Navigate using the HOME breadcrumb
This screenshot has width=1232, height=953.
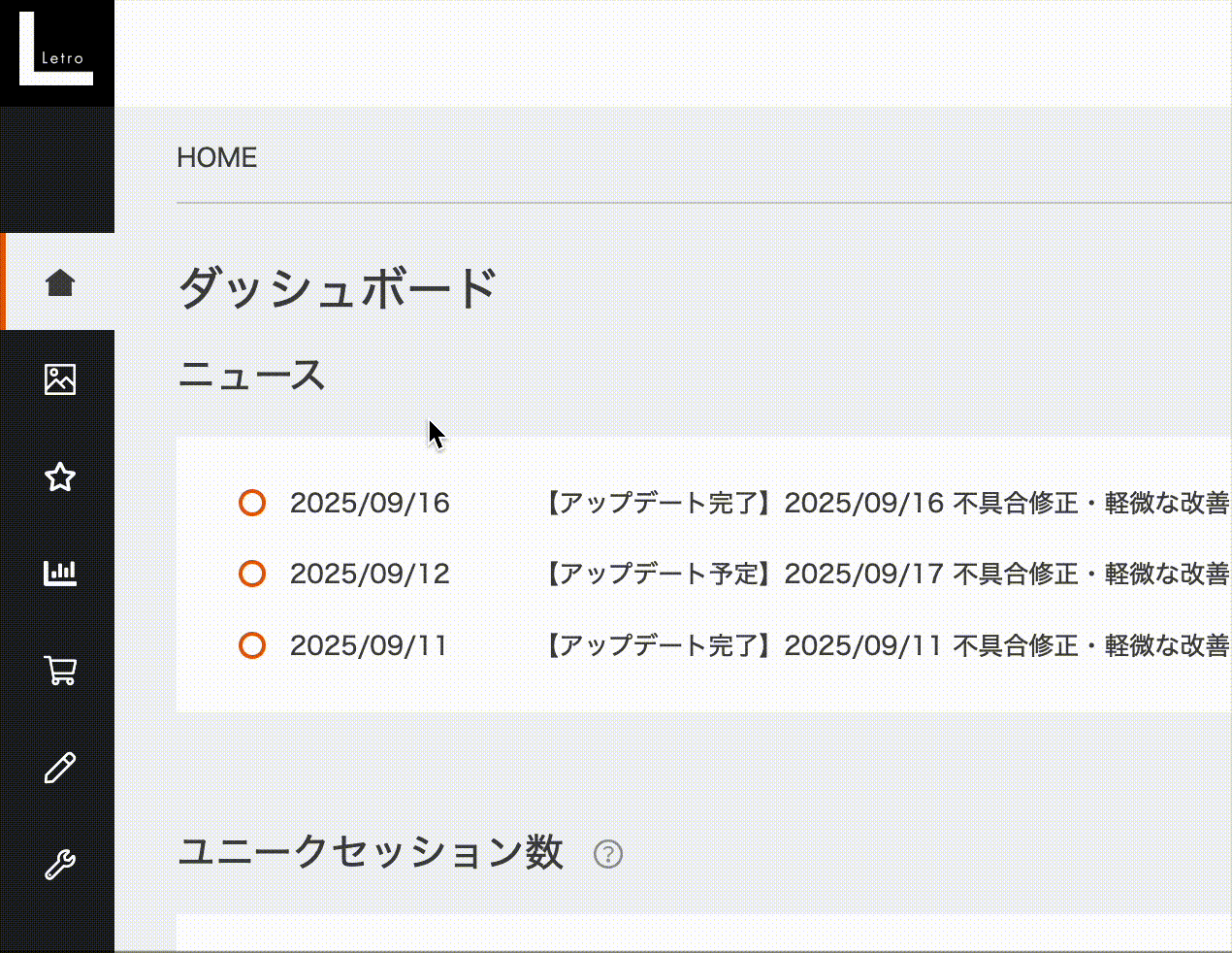pos(216,157)
